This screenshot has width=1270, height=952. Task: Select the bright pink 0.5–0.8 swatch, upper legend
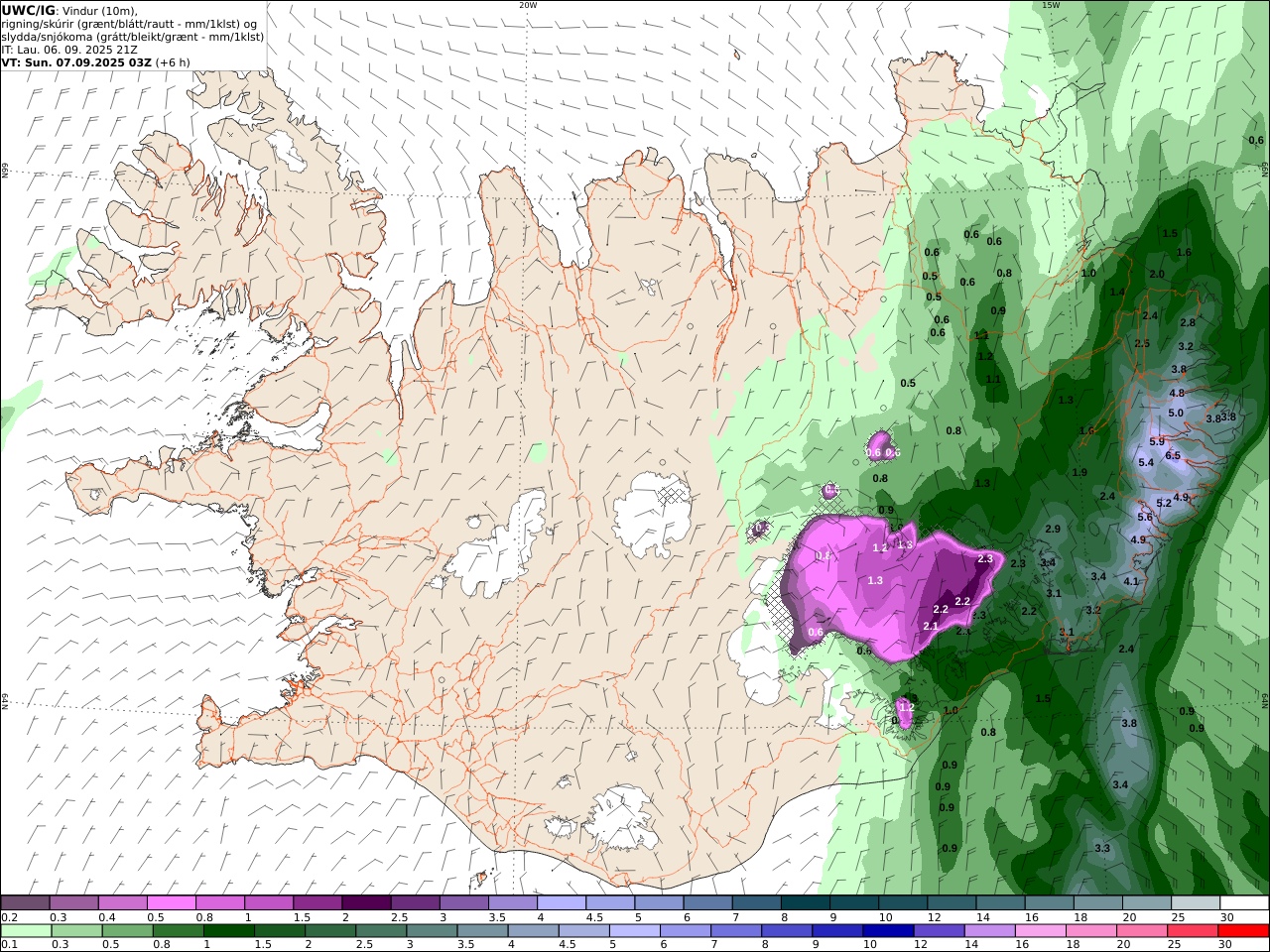[x=172, y=903]
